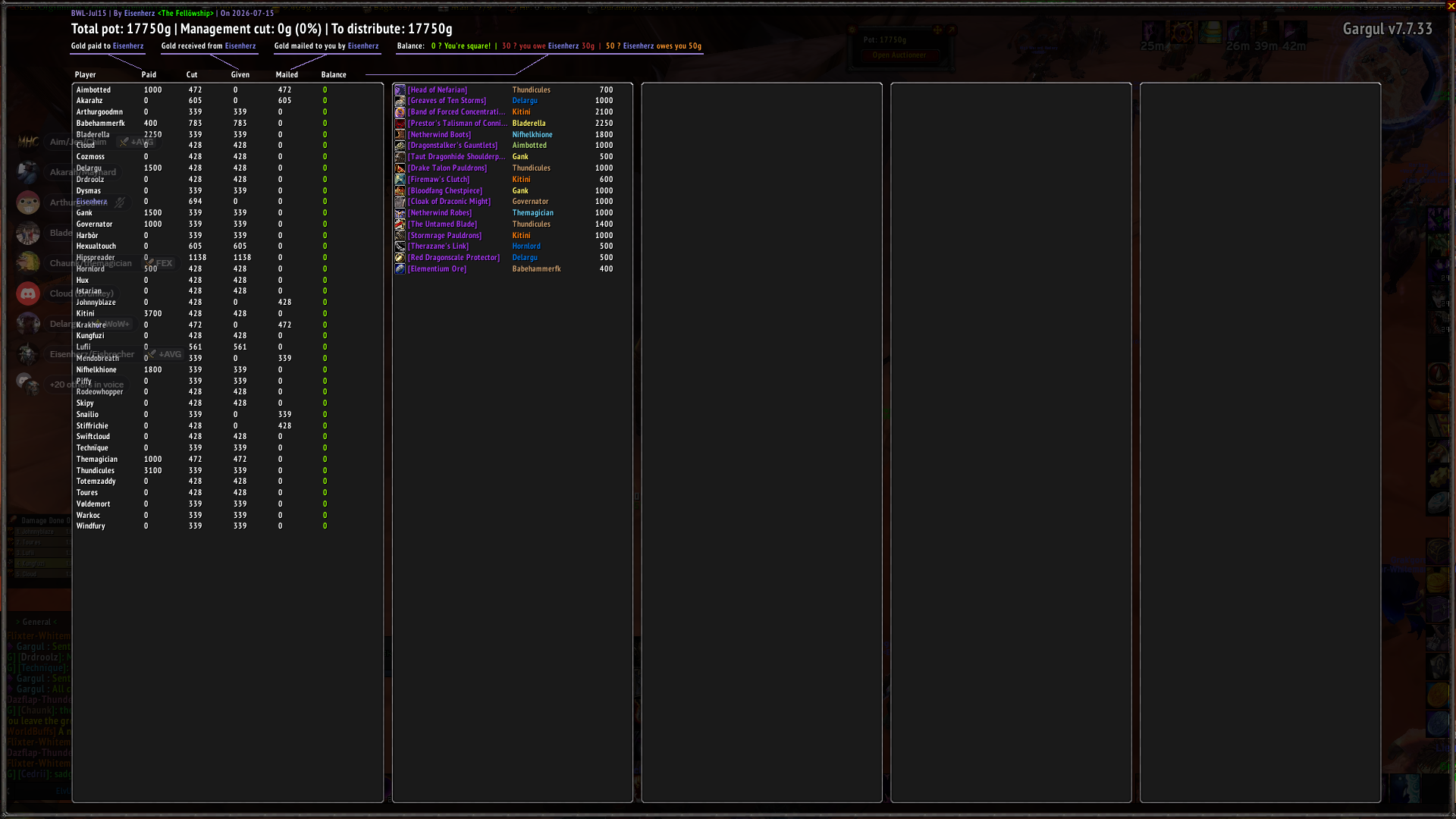Screen dimensions: 1456x819
Task: Click the "Gold paid to Eisenherz" legend
Action: point(107,46)
